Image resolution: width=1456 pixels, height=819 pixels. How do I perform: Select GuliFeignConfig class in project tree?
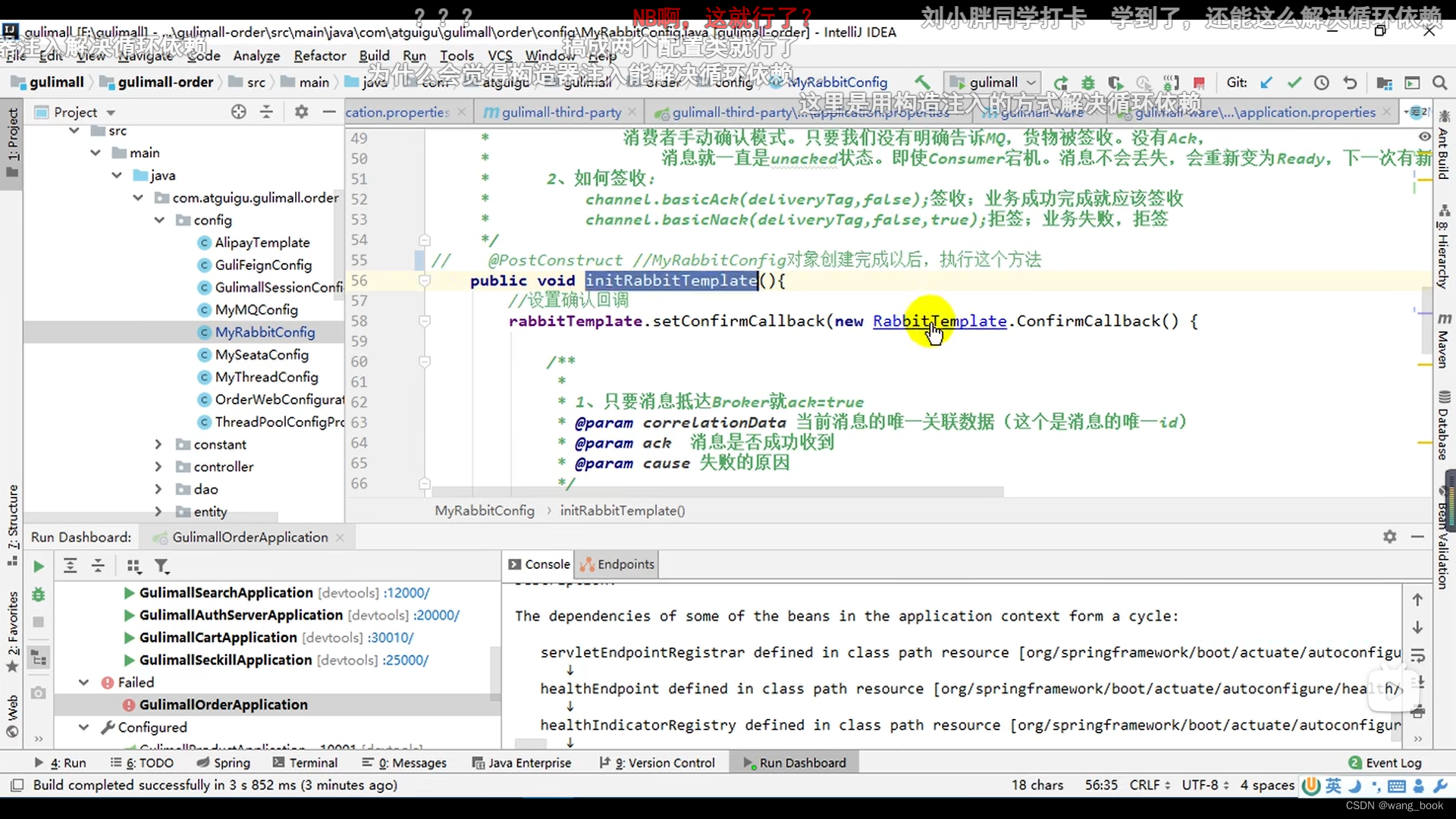(x=263, y=265)
